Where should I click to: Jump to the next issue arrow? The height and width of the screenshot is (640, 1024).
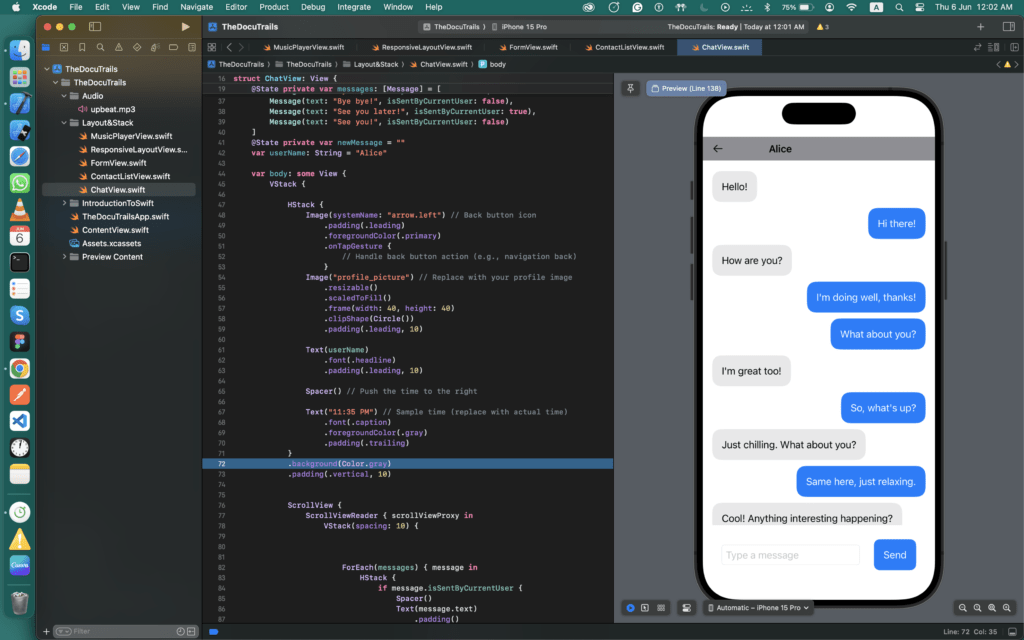tap(1016, 64)
